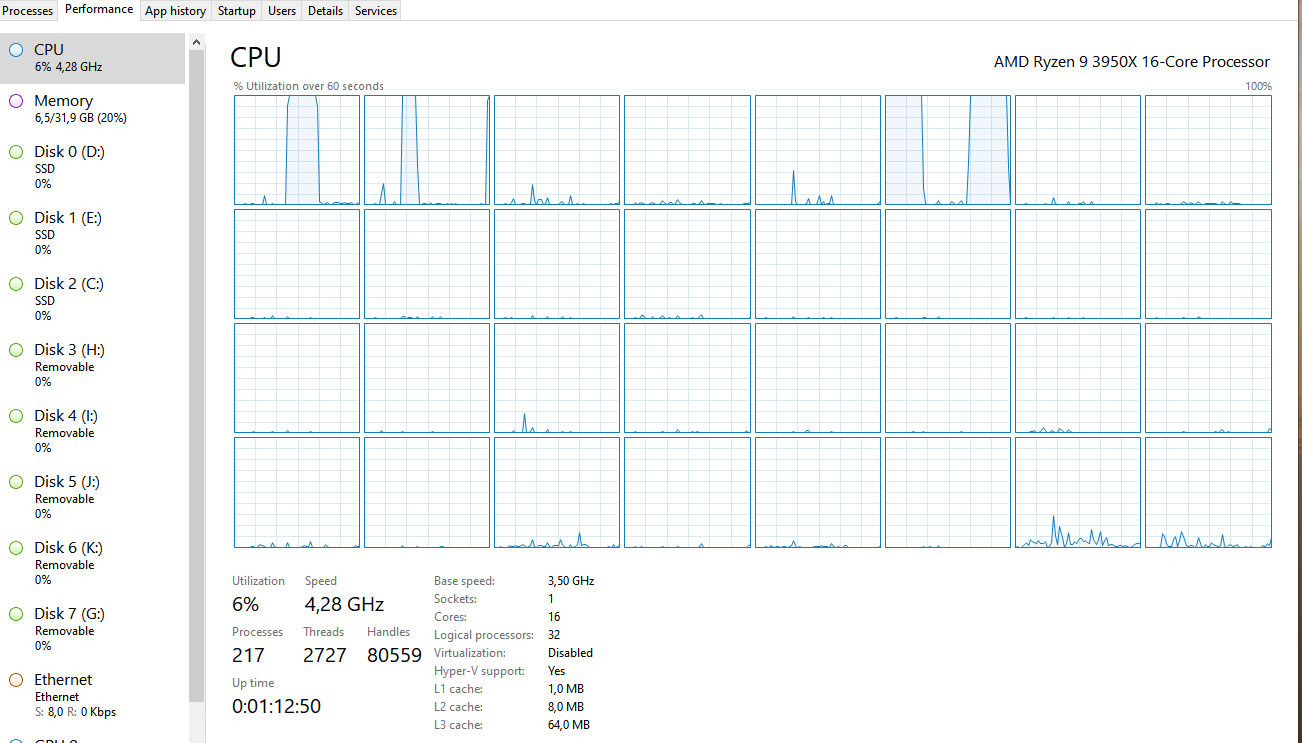Click the green Disk 3 circle icon
1302x743 pixels.
[x=16, y=350]
